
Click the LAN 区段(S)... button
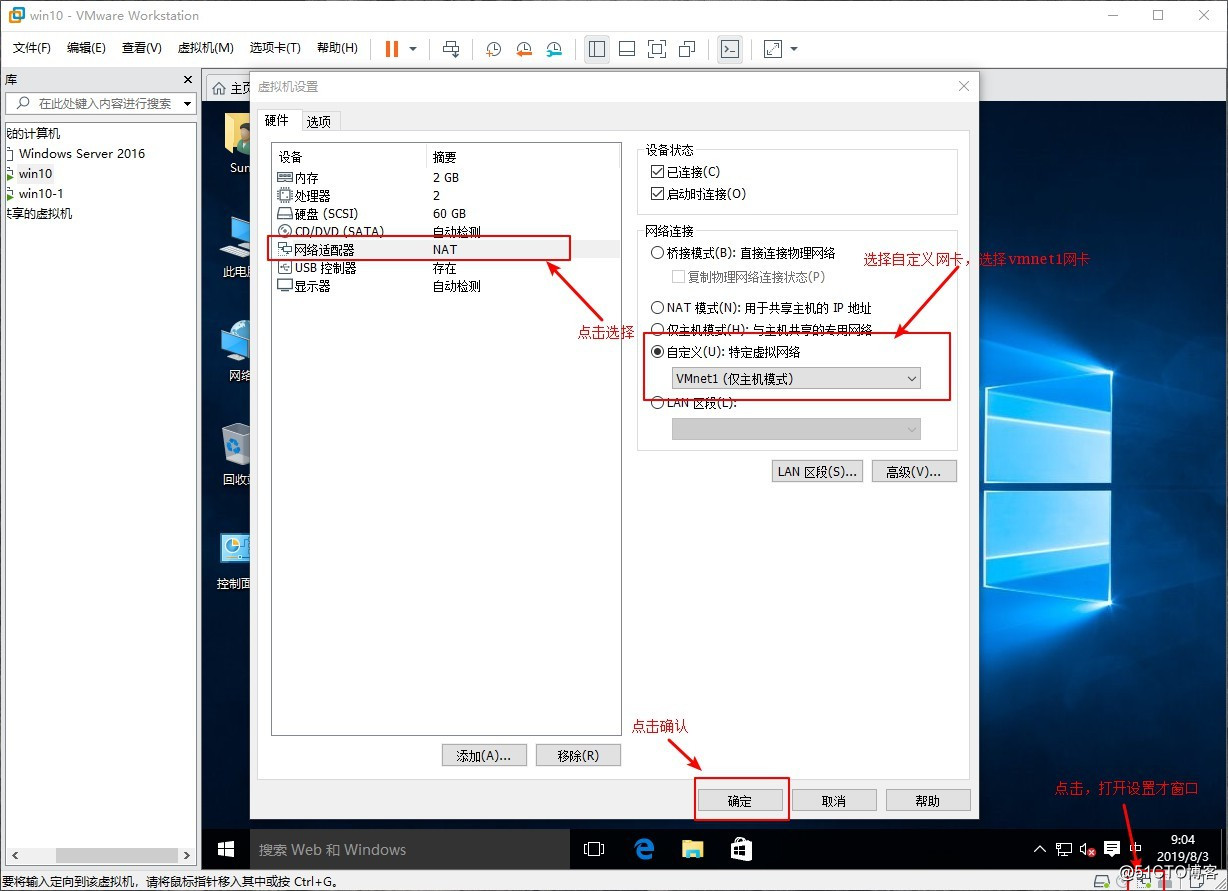pos(818,471)
